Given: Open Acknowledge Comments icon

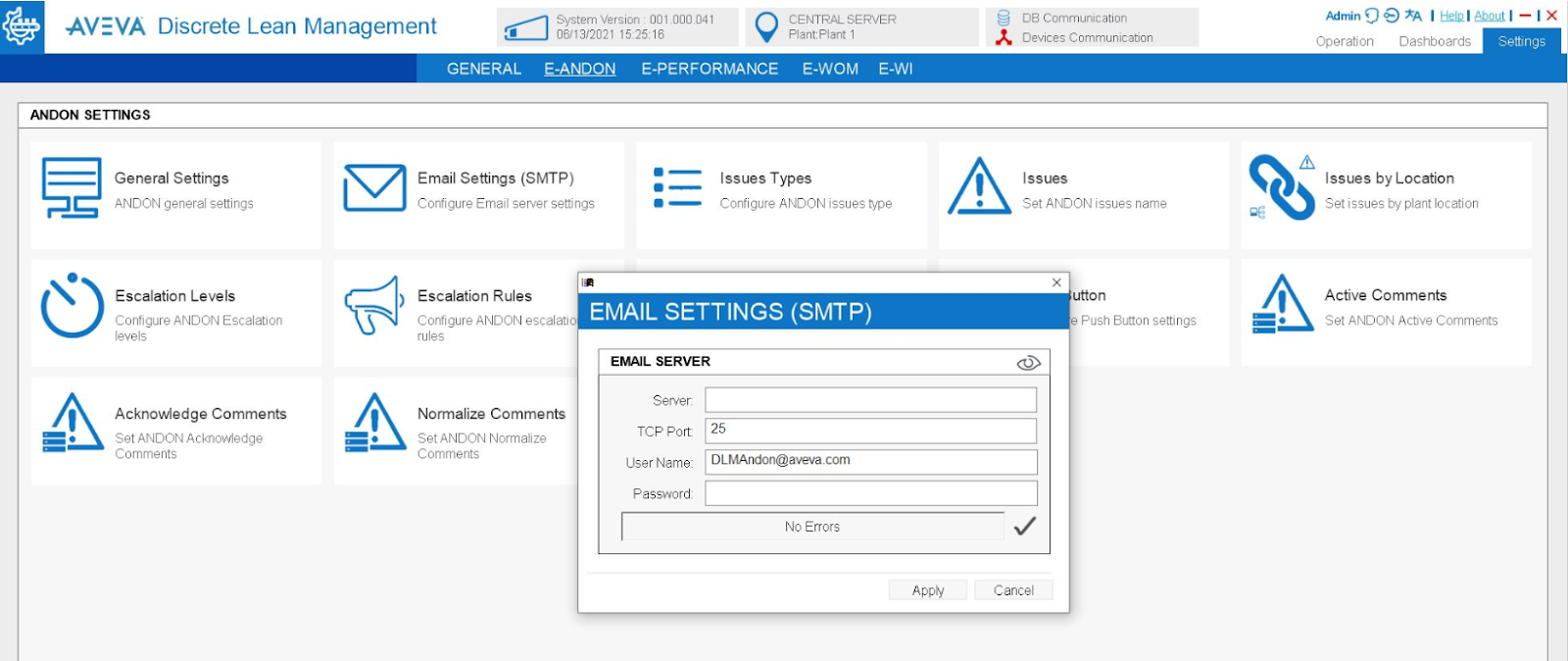Looking at the screenshot, I should [x=72, y=424].
